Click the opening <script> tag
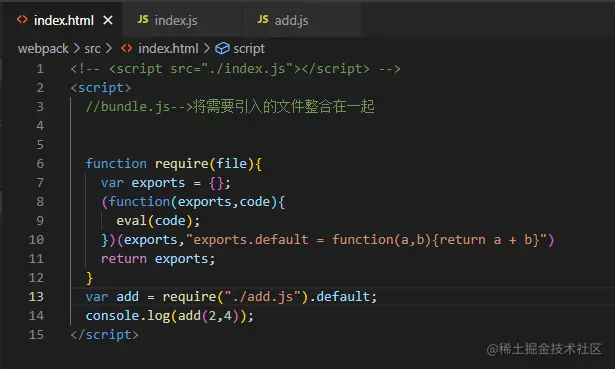The image size is (615, 369). point(101,88)
